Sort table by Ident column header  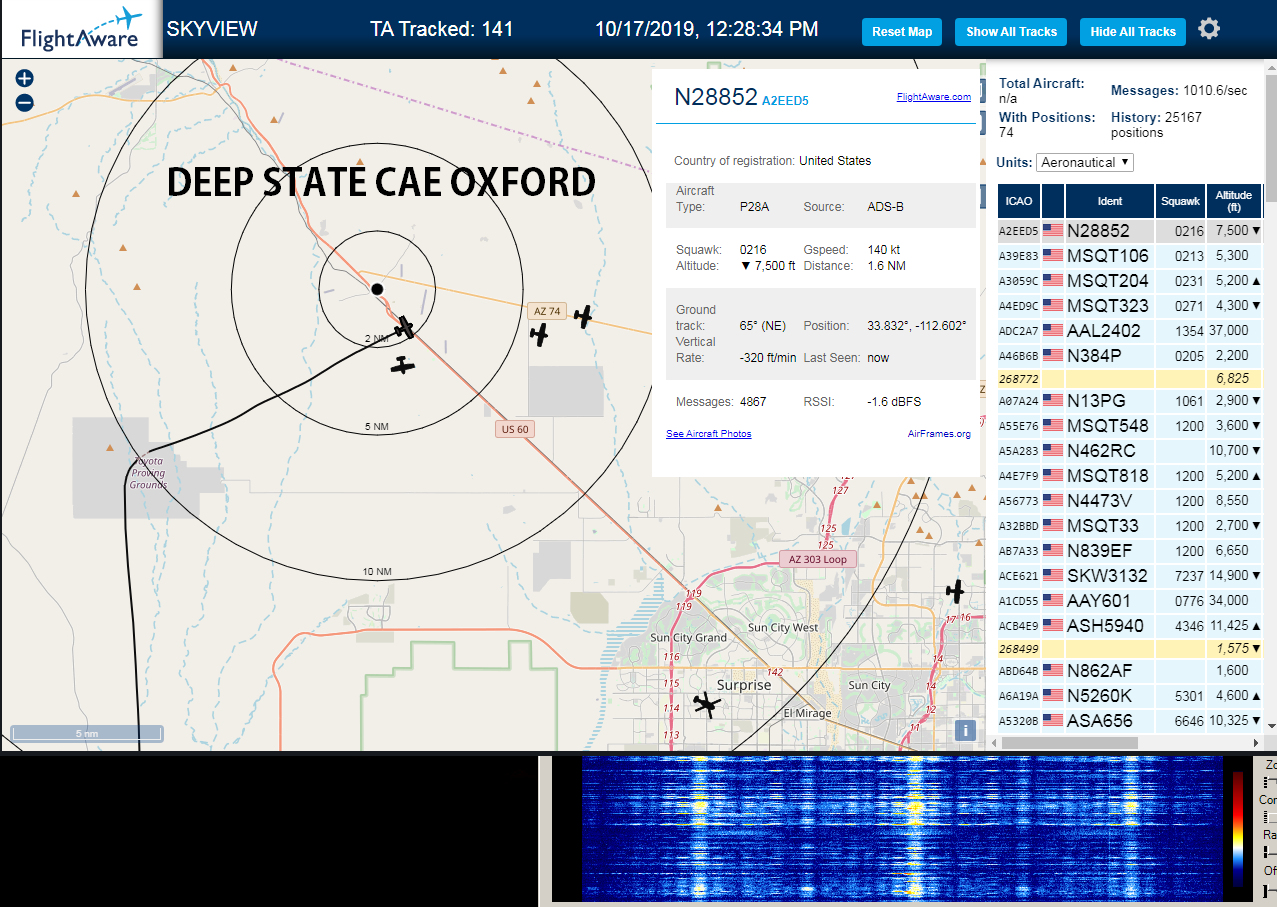(x=1110, y=201)
